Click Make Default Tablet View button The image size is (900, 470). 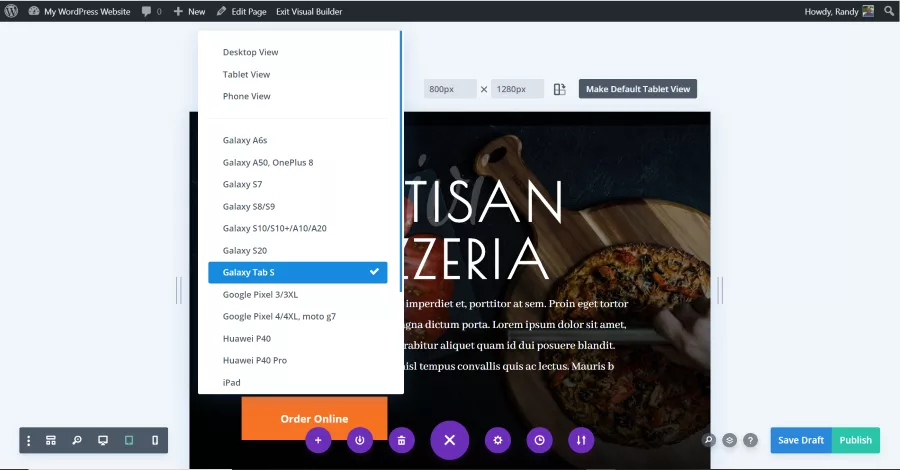[x=638, y=89]
